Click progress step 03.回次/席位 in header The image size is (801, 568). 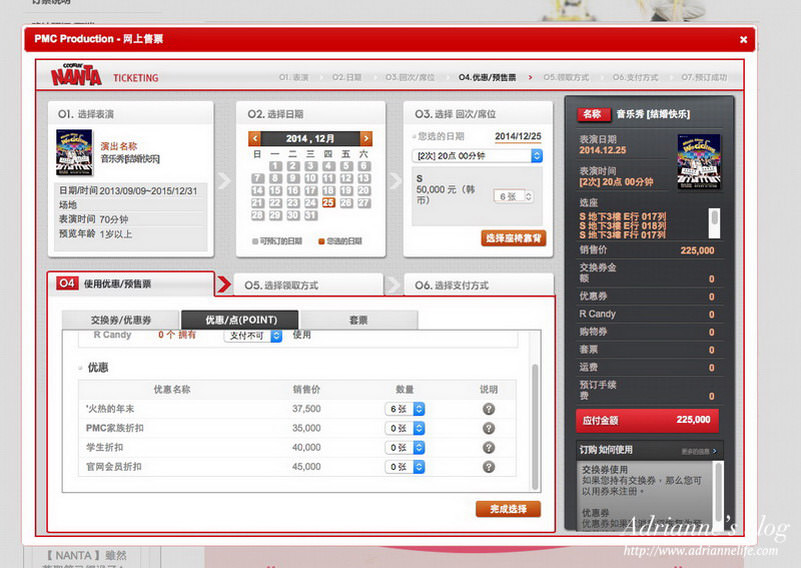point(410,77)
